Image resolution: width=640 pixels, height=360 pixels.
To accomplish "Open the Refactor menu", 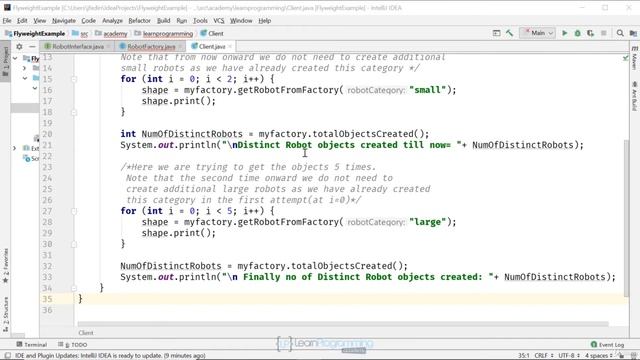I will click(140, 20).
